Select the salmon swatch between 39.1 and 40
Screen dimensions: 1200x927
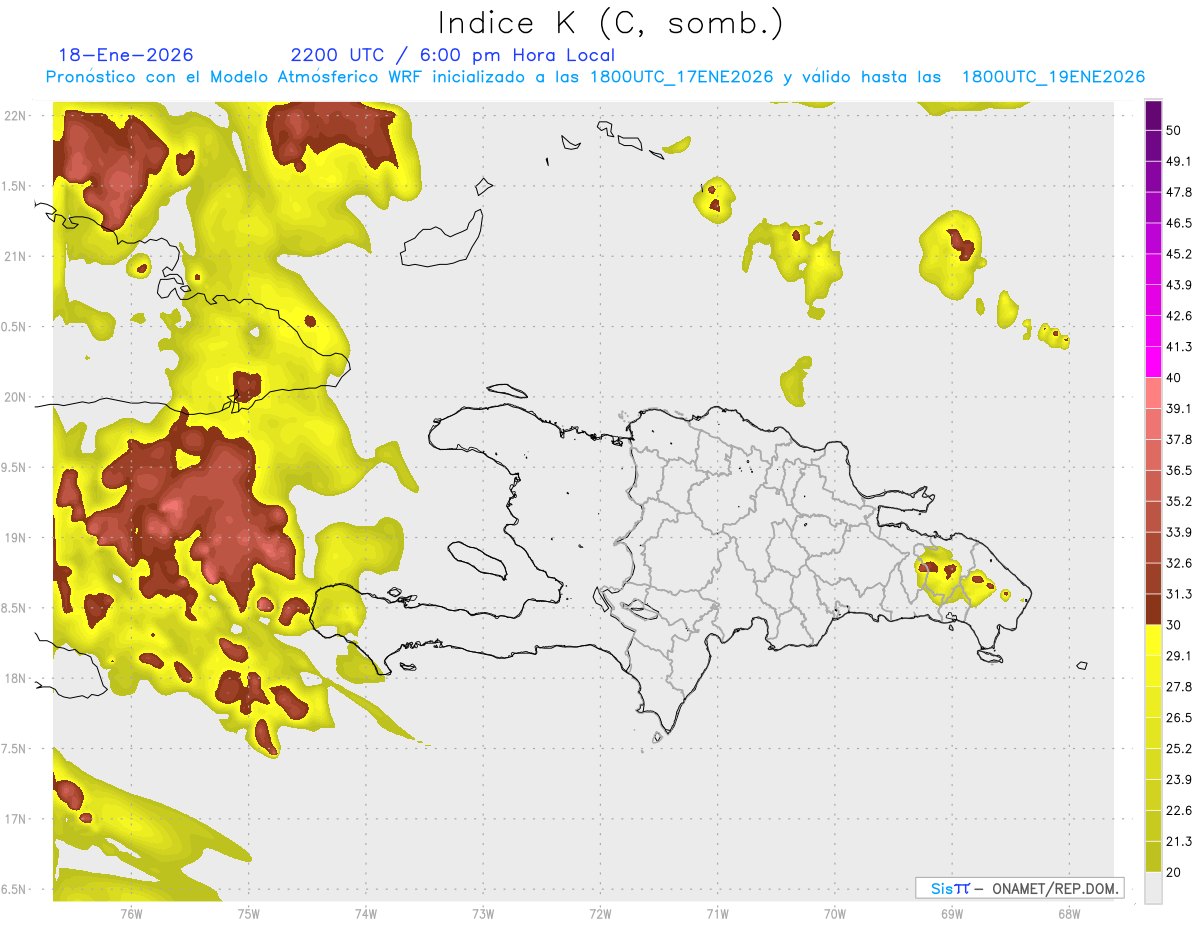tap(1153, 393)
